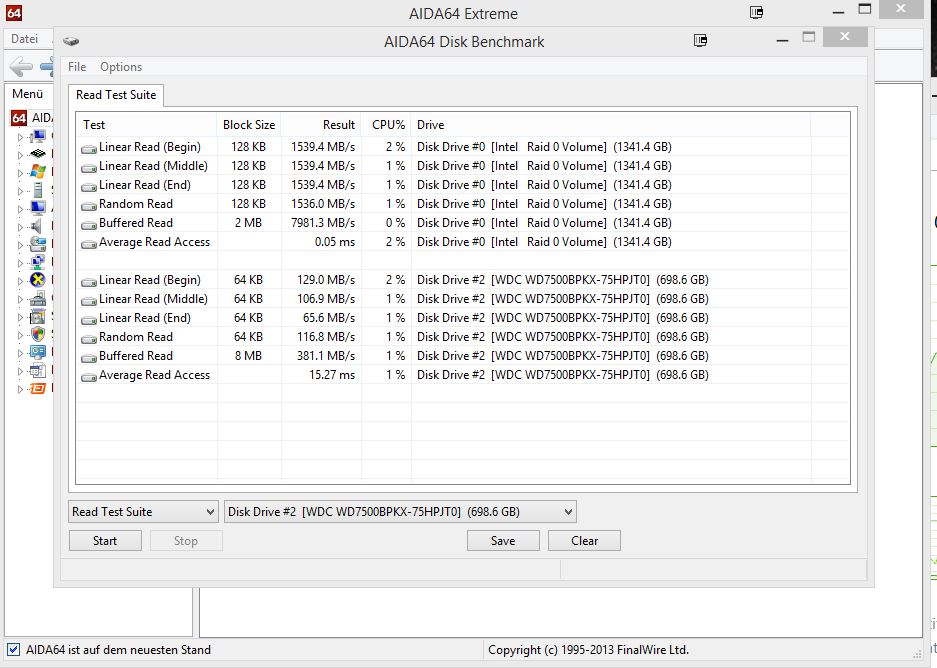Click the disk icon of the 381.1 MB/s Buffered Read row
Screen dimensions: 937x668
coord(89,357)
